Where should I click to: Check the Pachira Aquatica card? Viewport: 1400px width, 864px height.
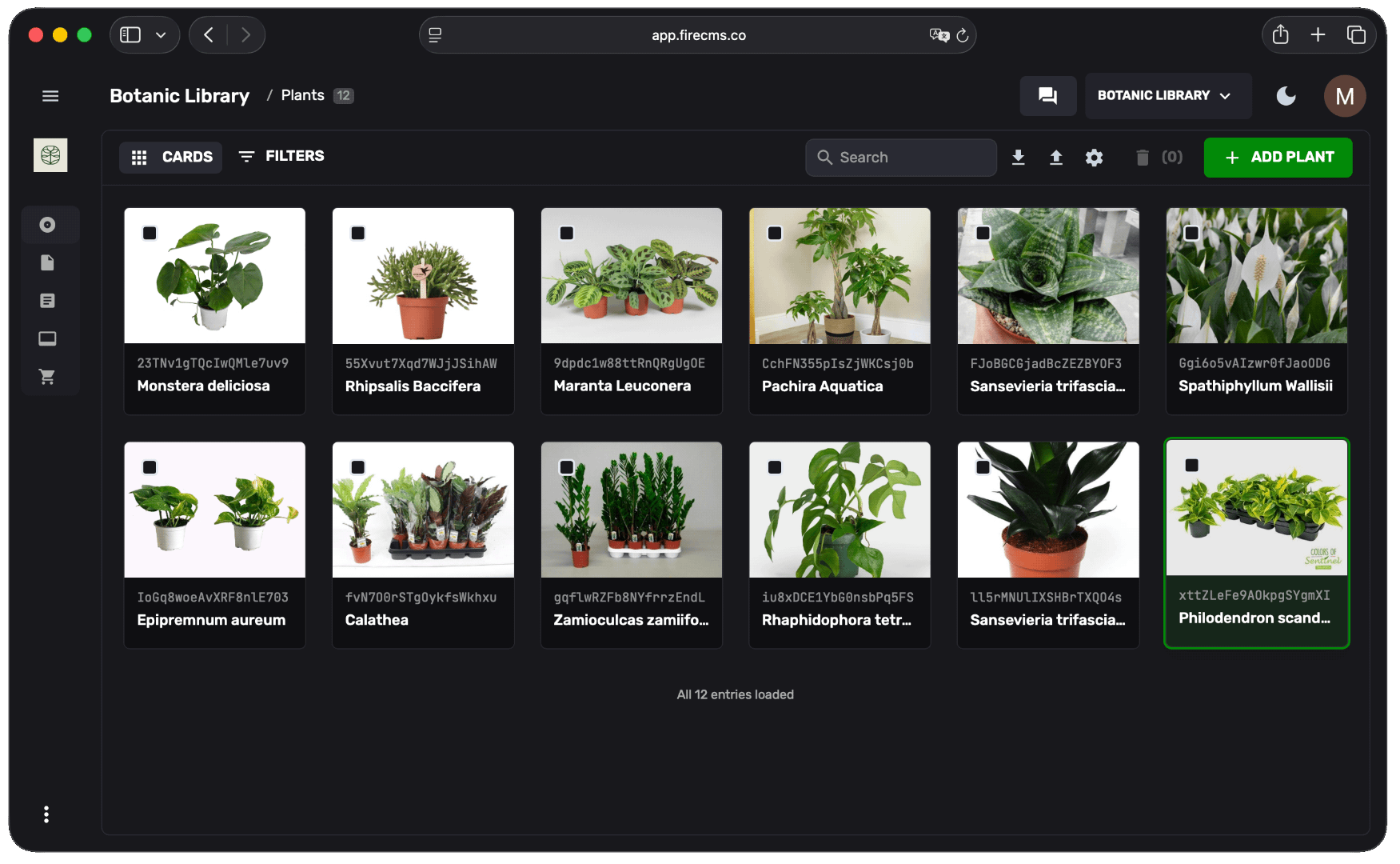[775, 234]
